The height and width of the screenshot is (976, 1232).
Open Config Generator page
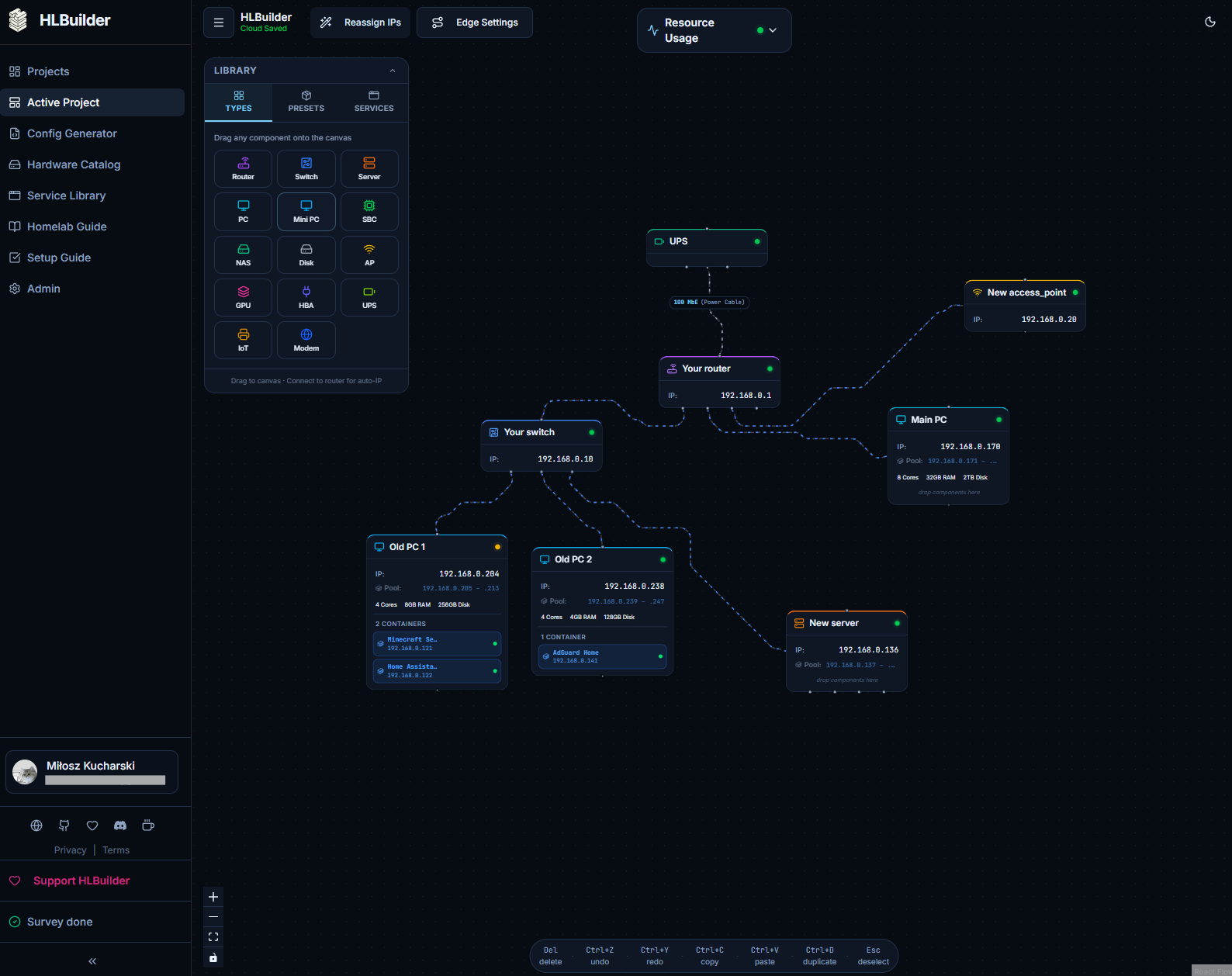(x=92, y=133)
